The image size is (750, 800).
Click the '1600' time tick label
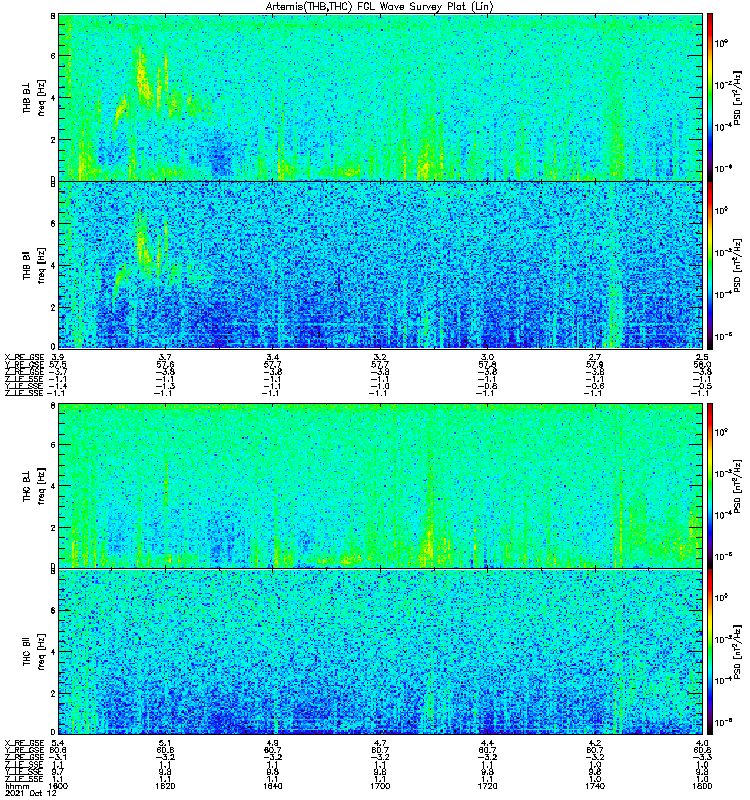(58, 786)
